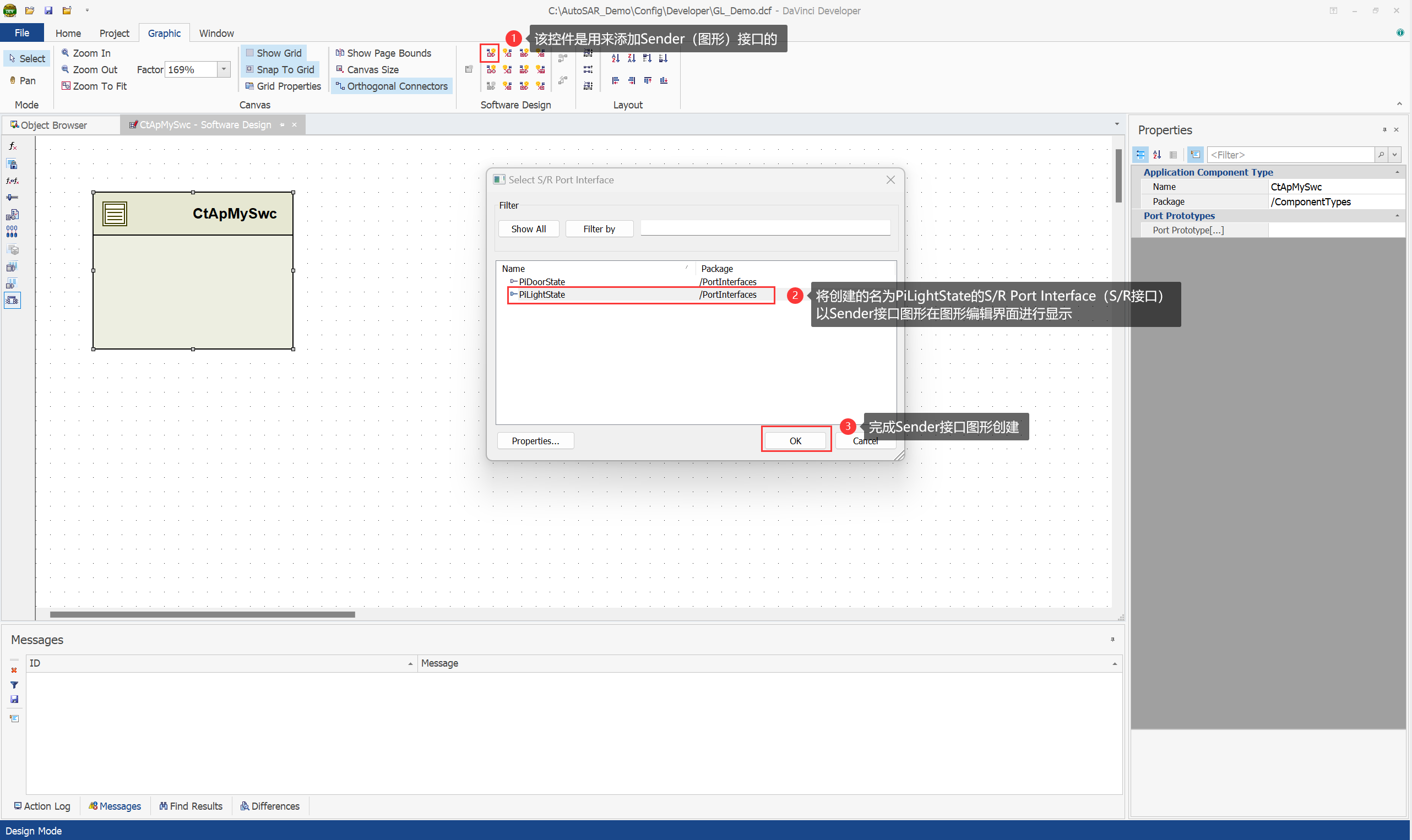Click the sort alphabetical icon in Properties panel

[x=1156, y=155]
